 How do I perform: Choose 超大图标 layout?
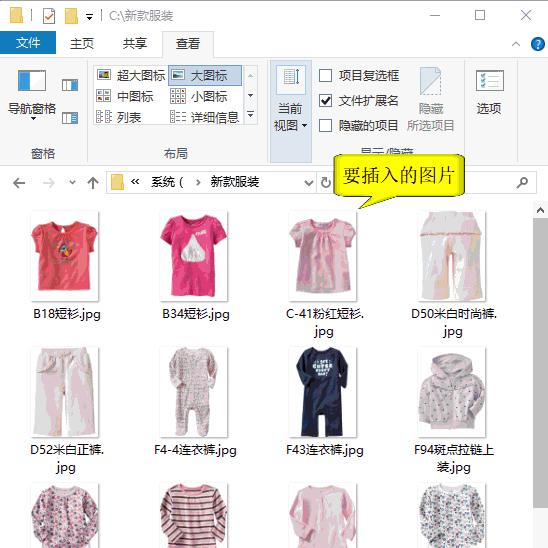tap(131, 75)
